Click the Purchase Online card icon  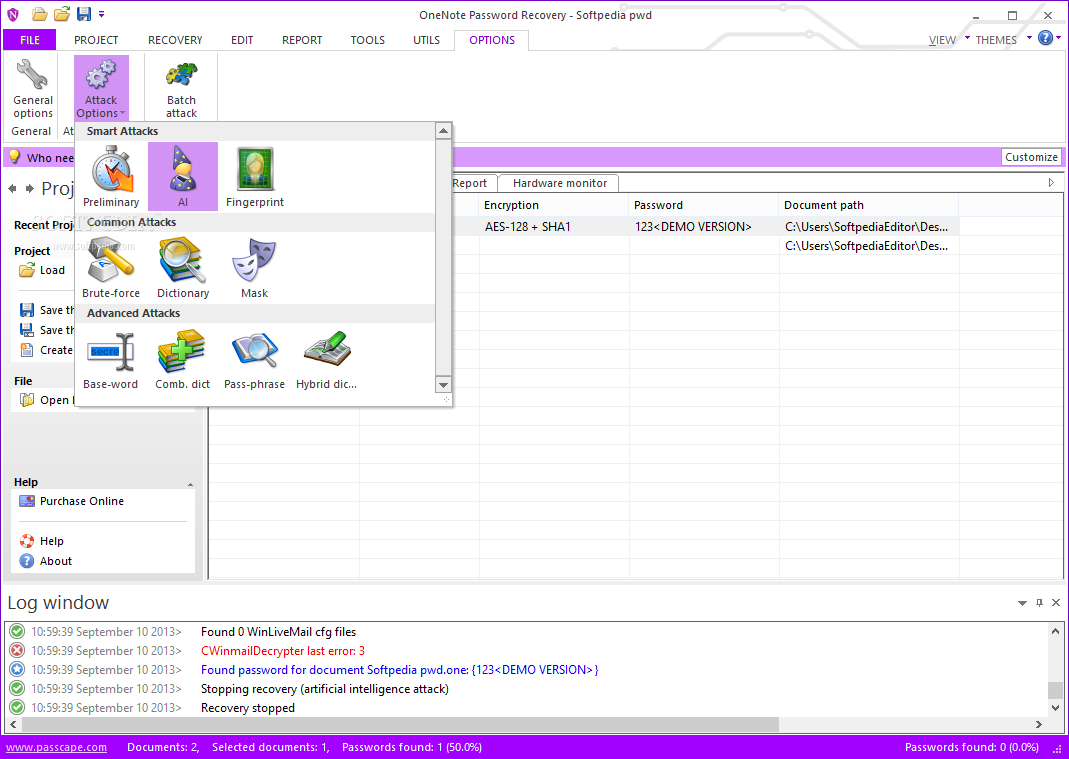coord(27,501)
